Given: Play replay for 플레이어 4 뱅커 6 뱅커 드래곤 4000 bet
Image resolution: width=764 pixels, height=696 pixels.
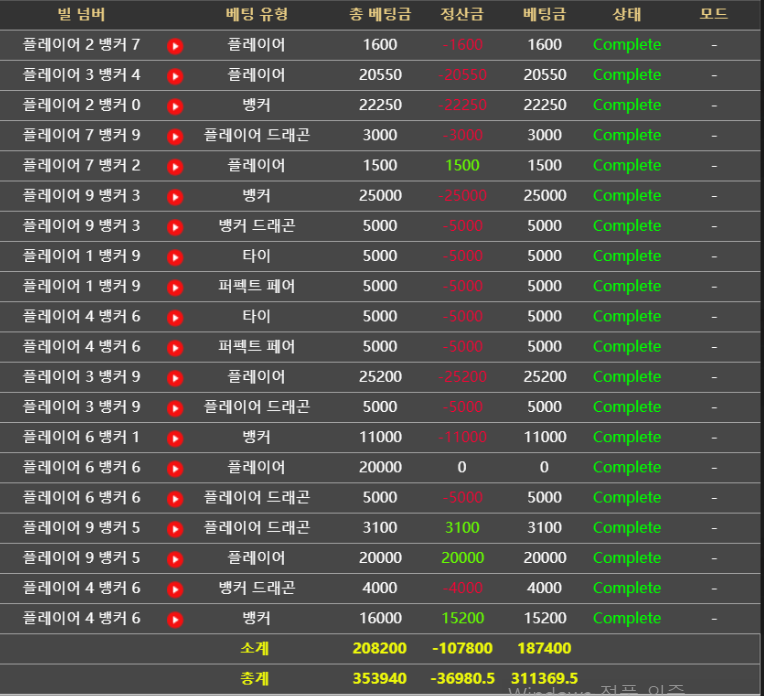Looking at the screenshot, I should (175, 590).
